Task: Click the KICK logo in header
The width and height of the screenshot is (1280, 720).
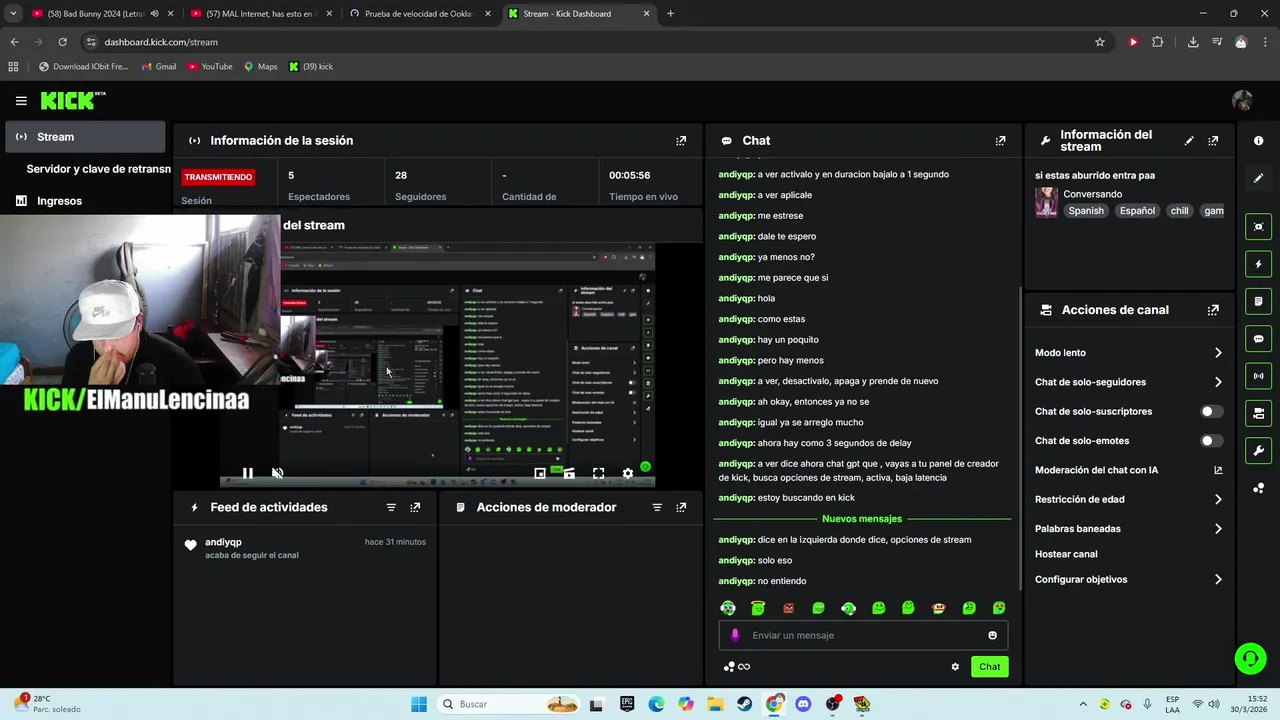Action: click(x=72, y=100)
